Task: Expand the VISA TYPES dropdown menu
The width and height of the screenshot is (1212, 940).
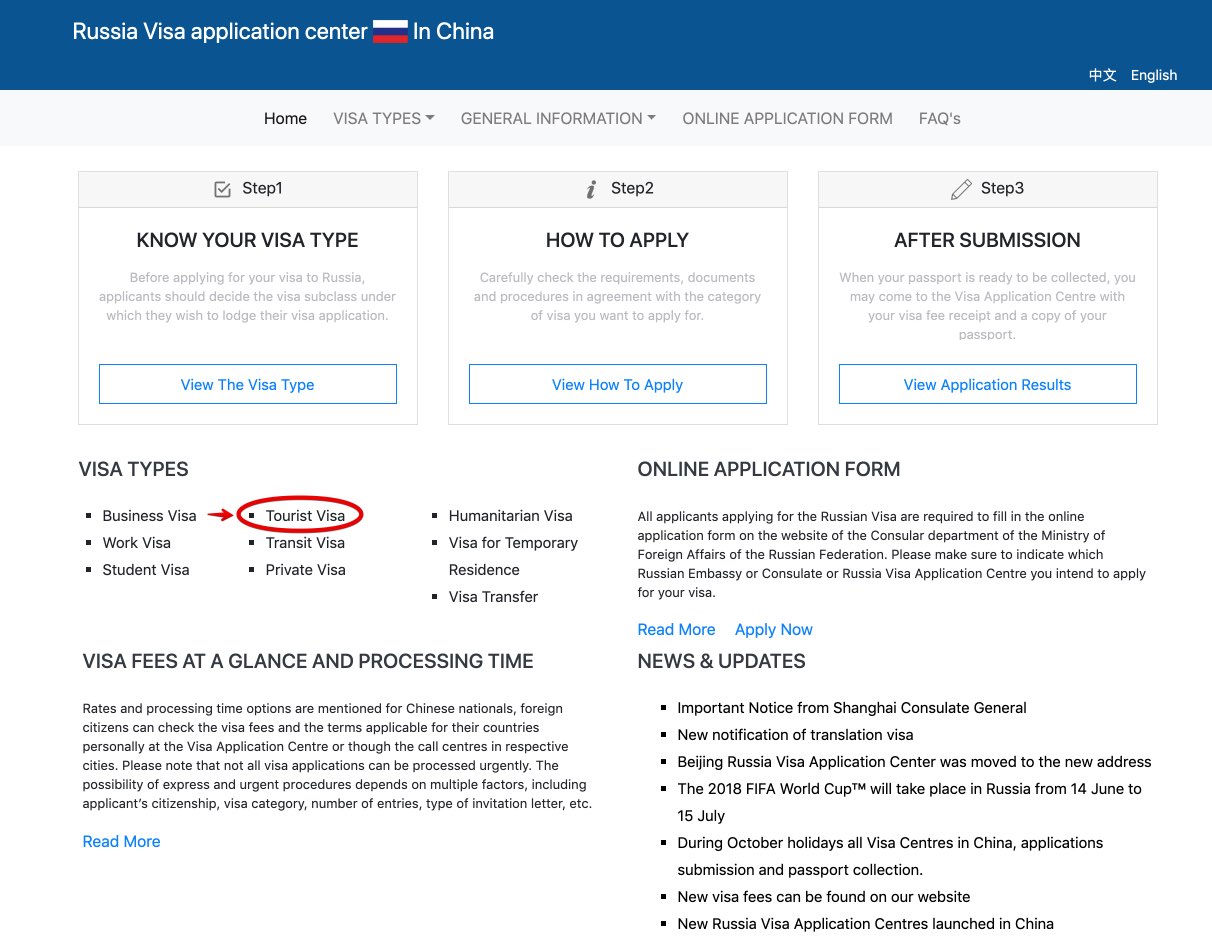Action: point(384,118)
